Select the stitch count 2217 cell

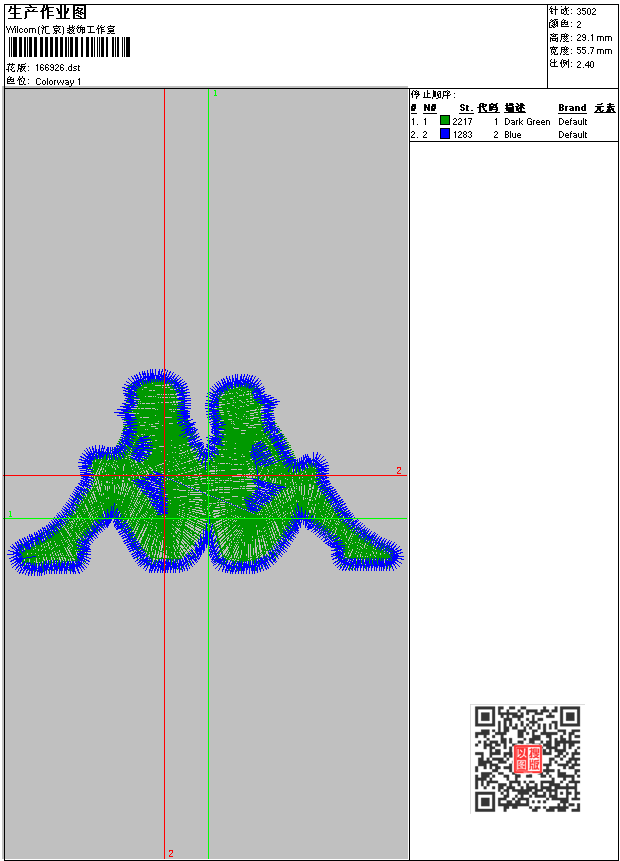click(462, 121)
